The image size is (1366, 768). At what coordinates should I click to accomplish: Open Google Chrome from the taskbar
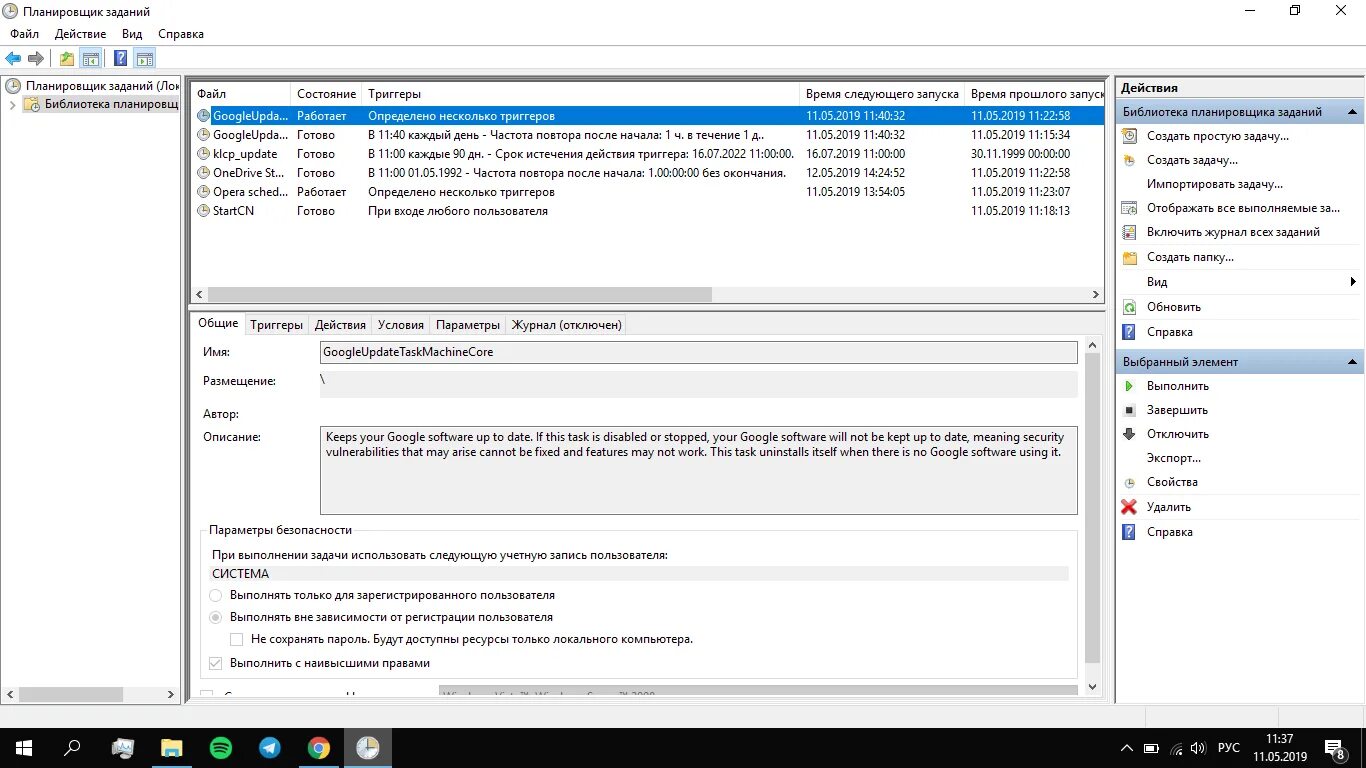319,748
